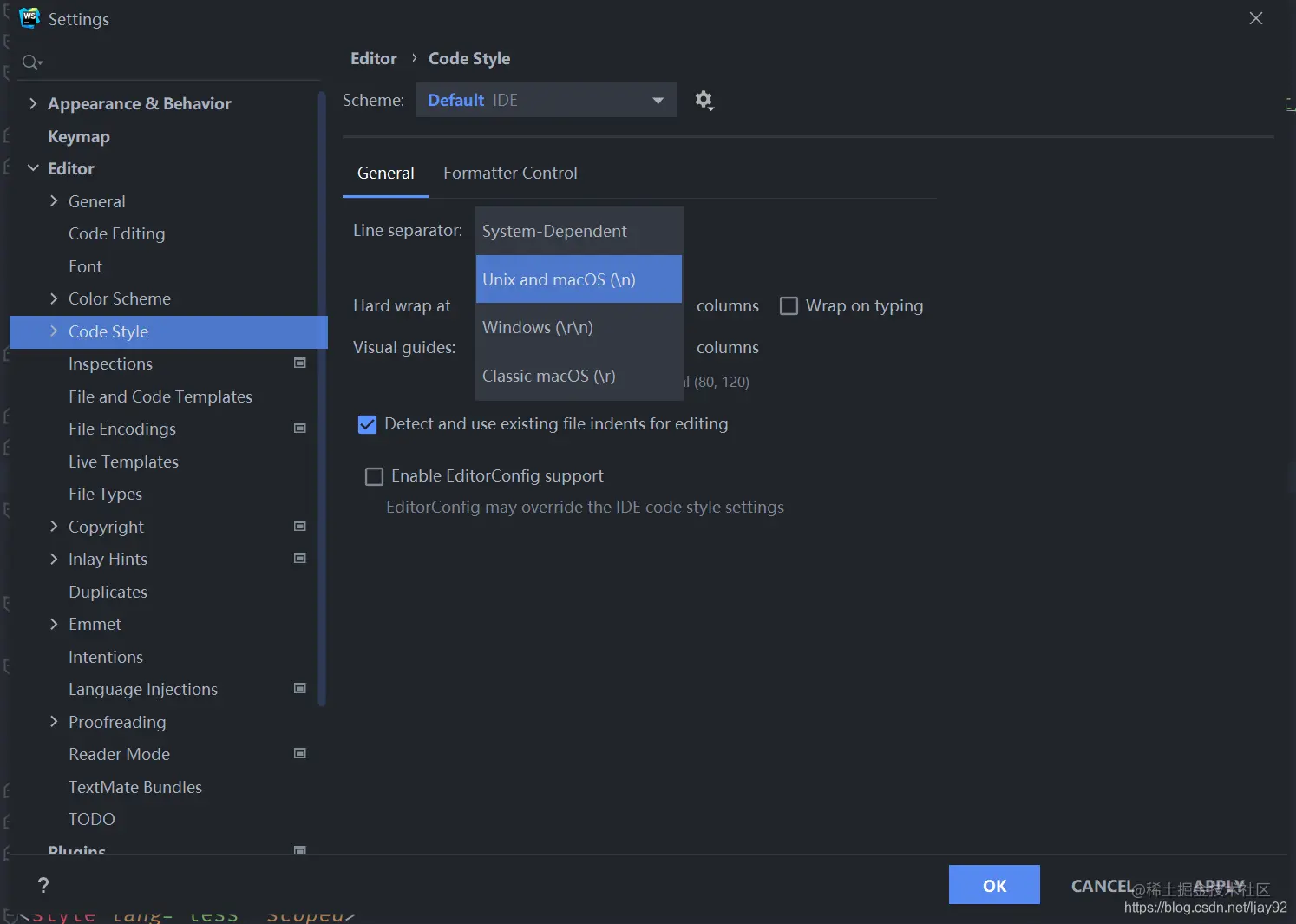
Task: Click the project-level marker icon beside Copyright
Action: click(300, 527)
